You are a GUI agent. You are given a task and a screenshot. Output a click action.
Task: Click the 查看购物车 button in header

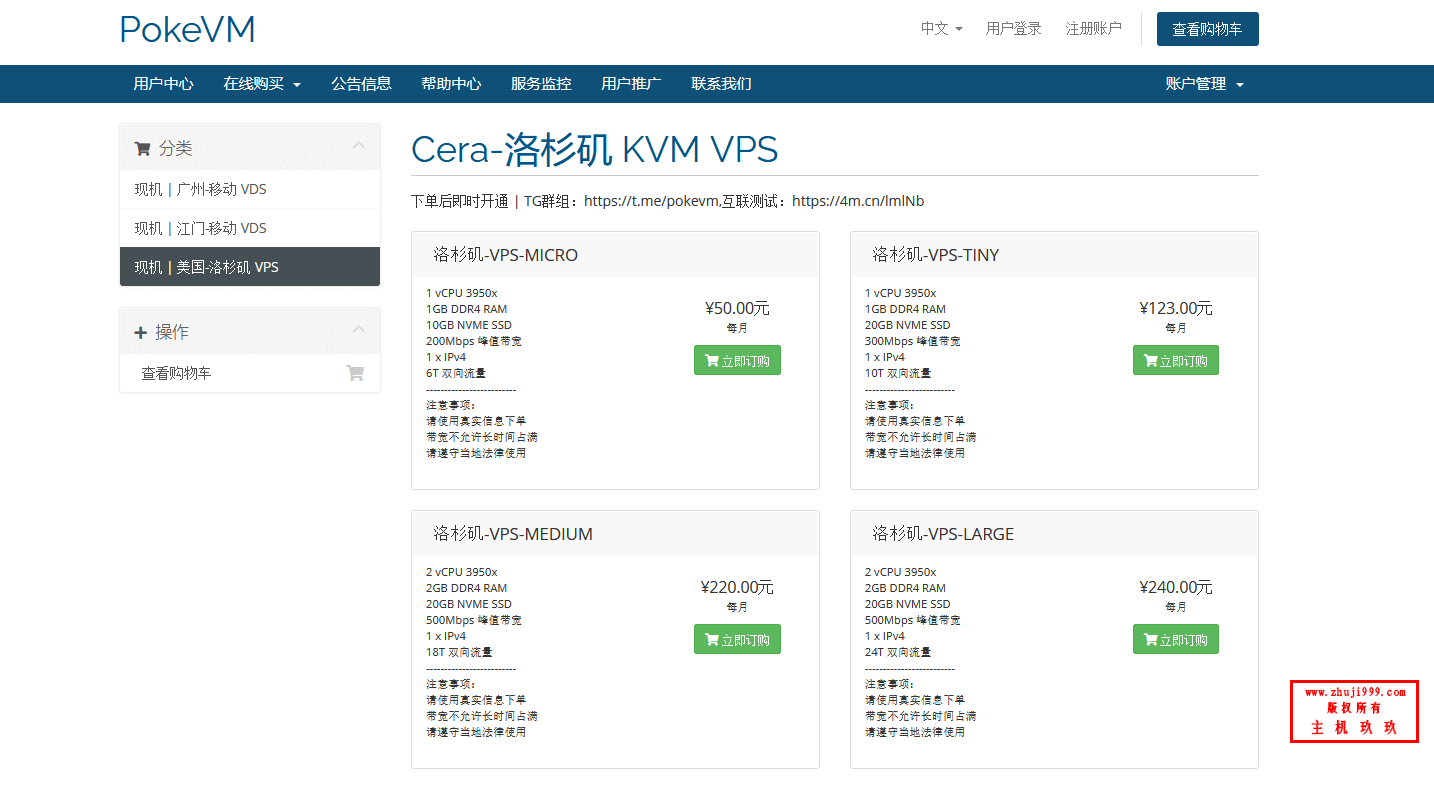[1207, 29]
